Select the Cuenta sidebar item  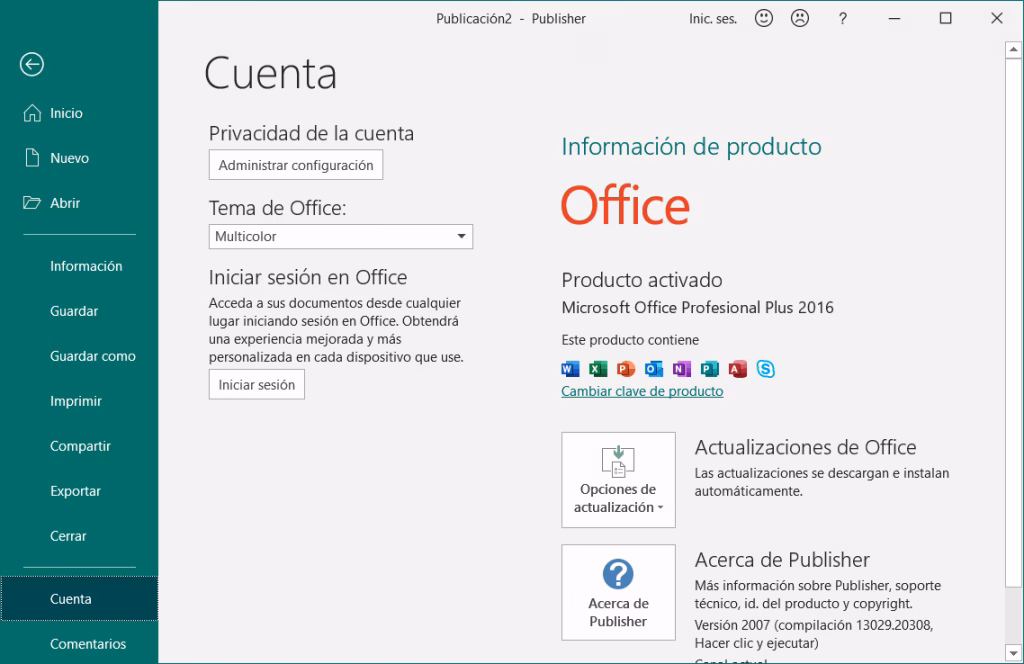[x=79, y=599]
